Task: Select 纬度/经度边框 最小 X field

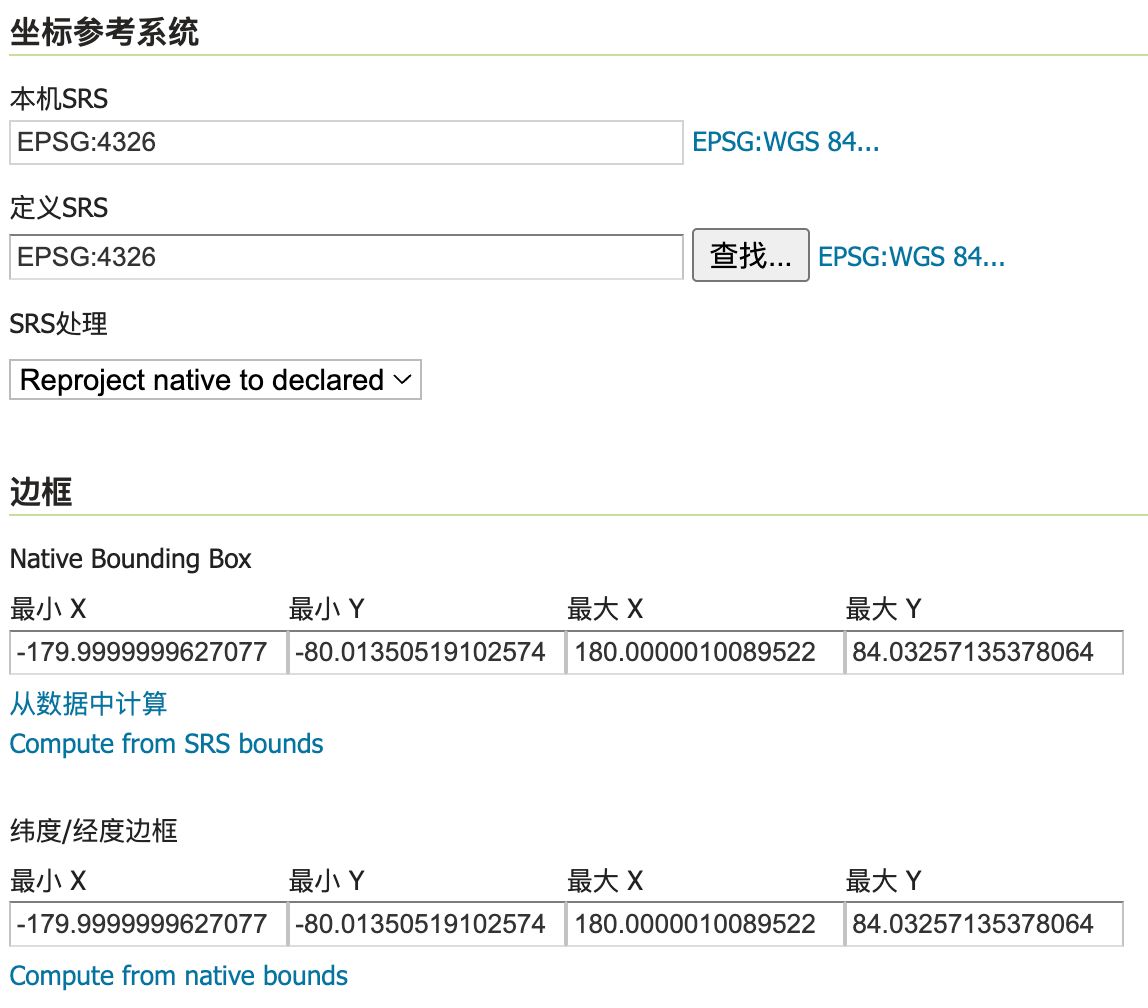Action: 148,924
